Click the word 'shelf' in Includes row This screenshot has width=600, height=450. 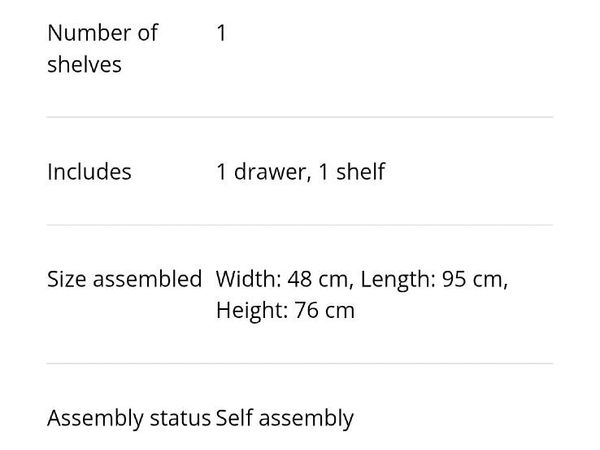pyautogui.click(x=360, y=171)
